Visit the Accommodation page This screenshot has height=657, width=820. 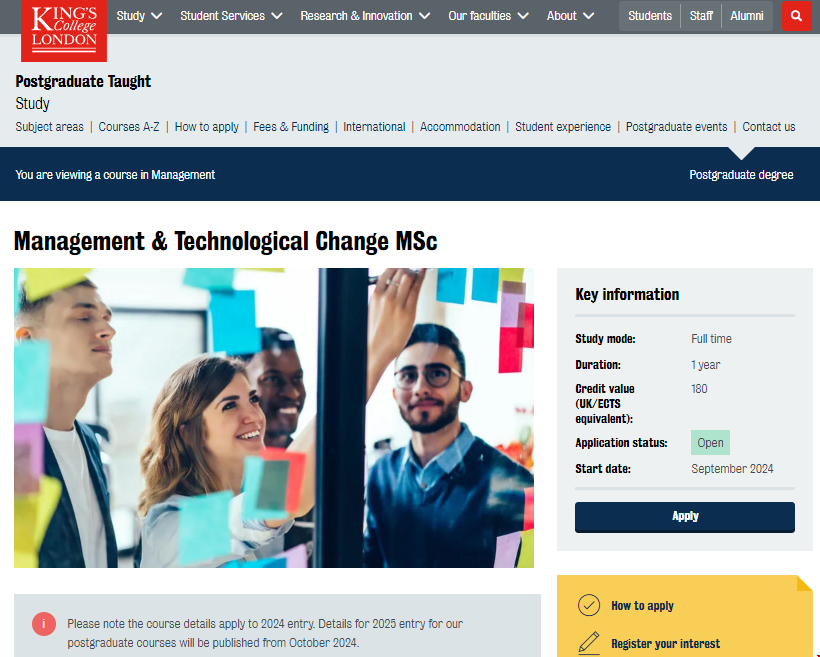[x=460, y=127]
